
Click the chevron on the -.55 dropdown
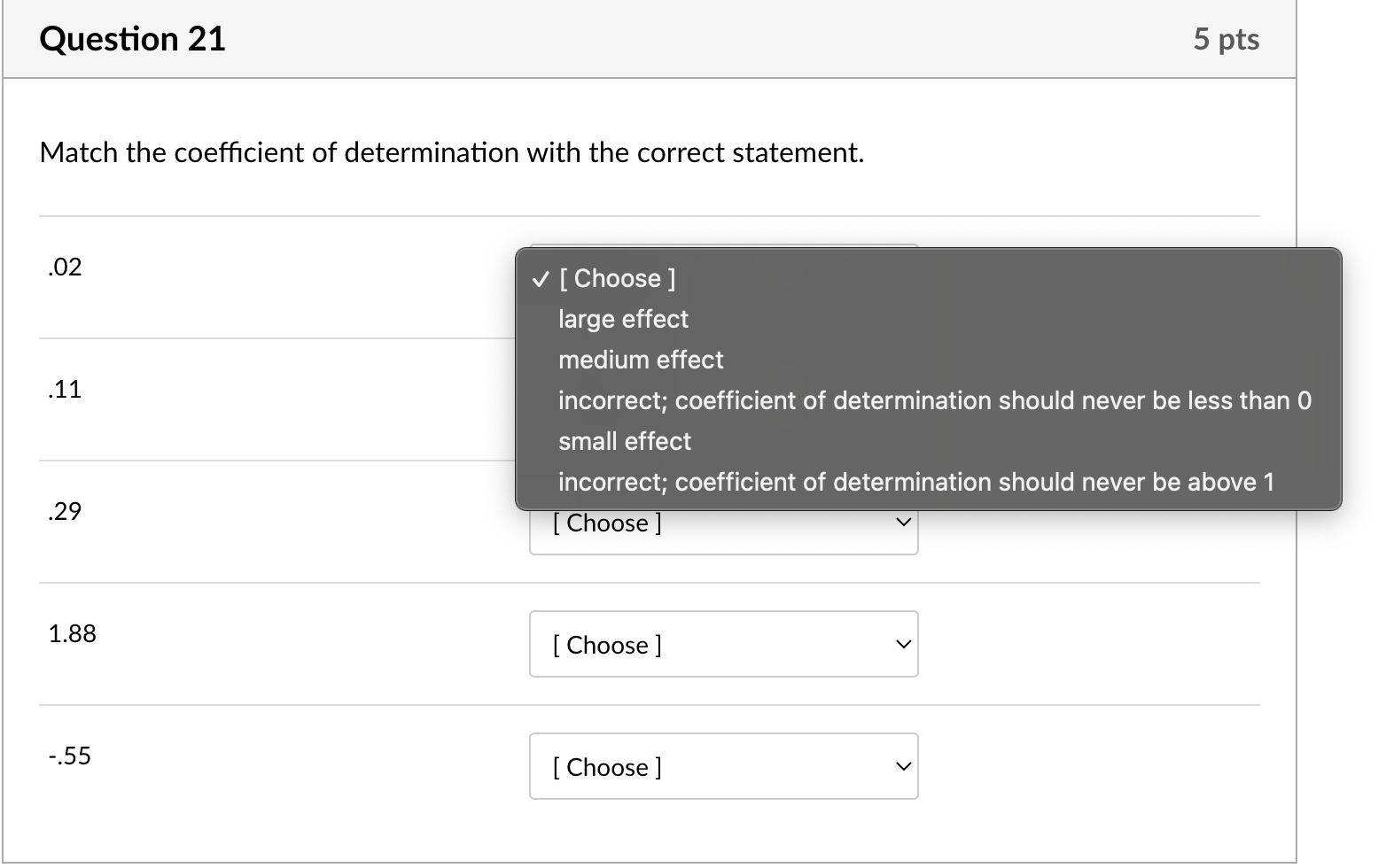902,767
